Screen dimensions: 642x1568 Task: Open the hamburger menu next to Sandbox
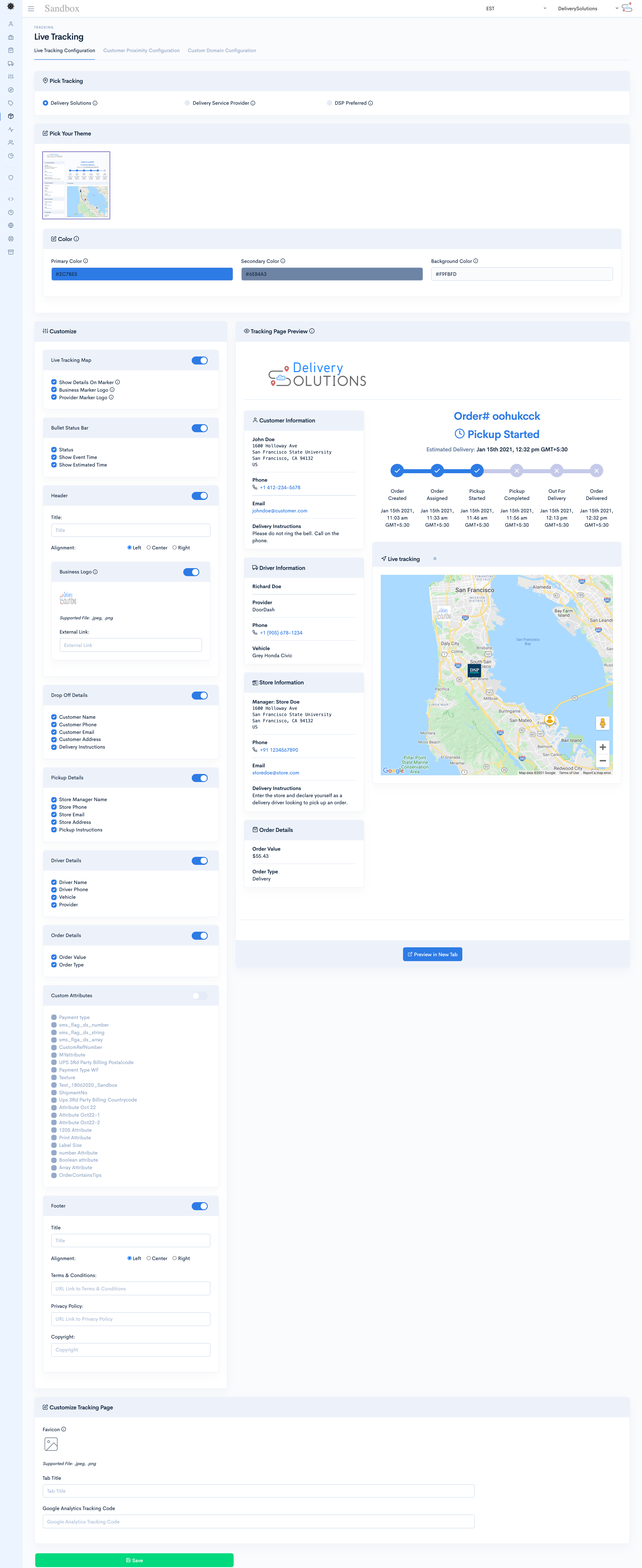point(31,8)
